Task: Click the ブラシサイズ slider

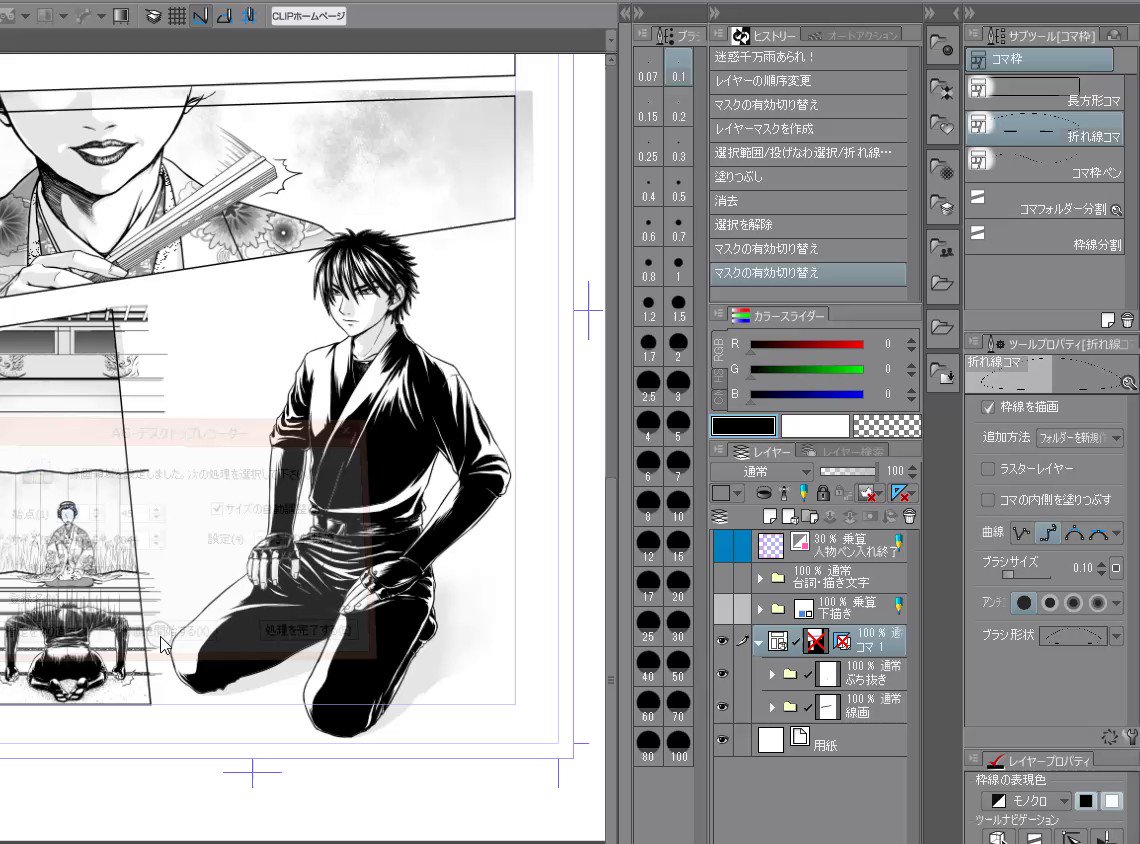Action: (x=1025, y=574)
